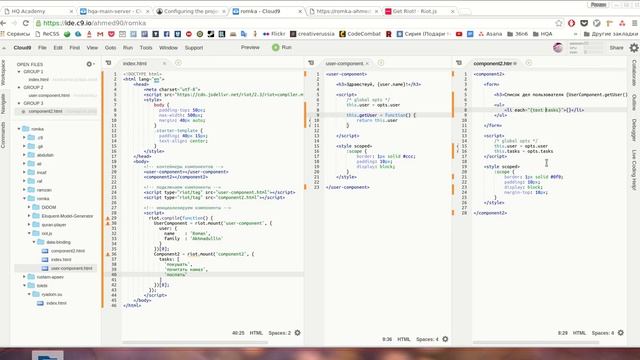Open the Commands side panel
Screen dimensions: 640x360
point(4,135)
